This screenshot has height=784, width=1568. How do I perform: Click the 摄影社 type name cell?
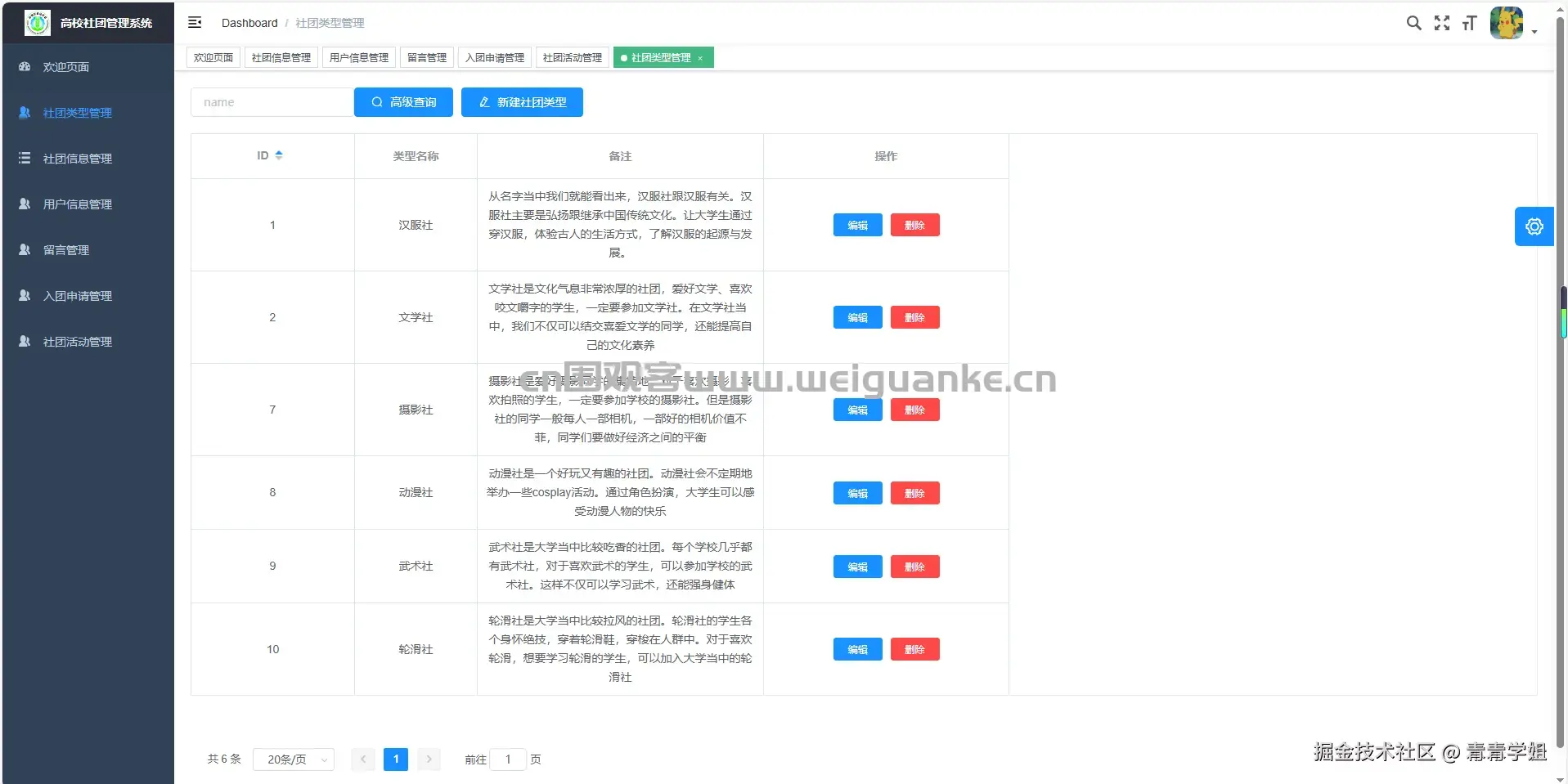tap(416, 410)
